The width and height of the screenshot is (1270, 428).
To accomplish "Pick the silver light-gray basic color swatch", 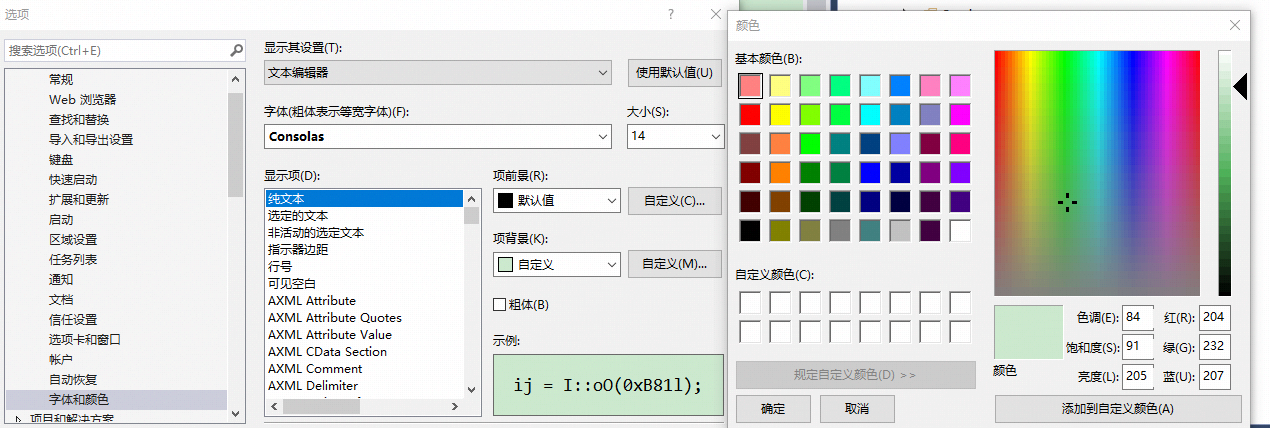I will click(900, 230).
